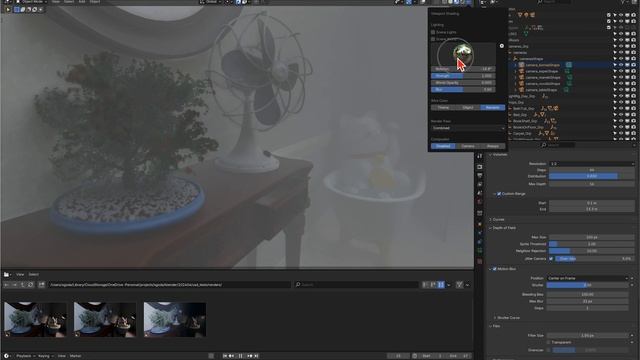Adjust the HDRI Blur slider
Viewport: 640px width, 360px height.
(463, 89)
